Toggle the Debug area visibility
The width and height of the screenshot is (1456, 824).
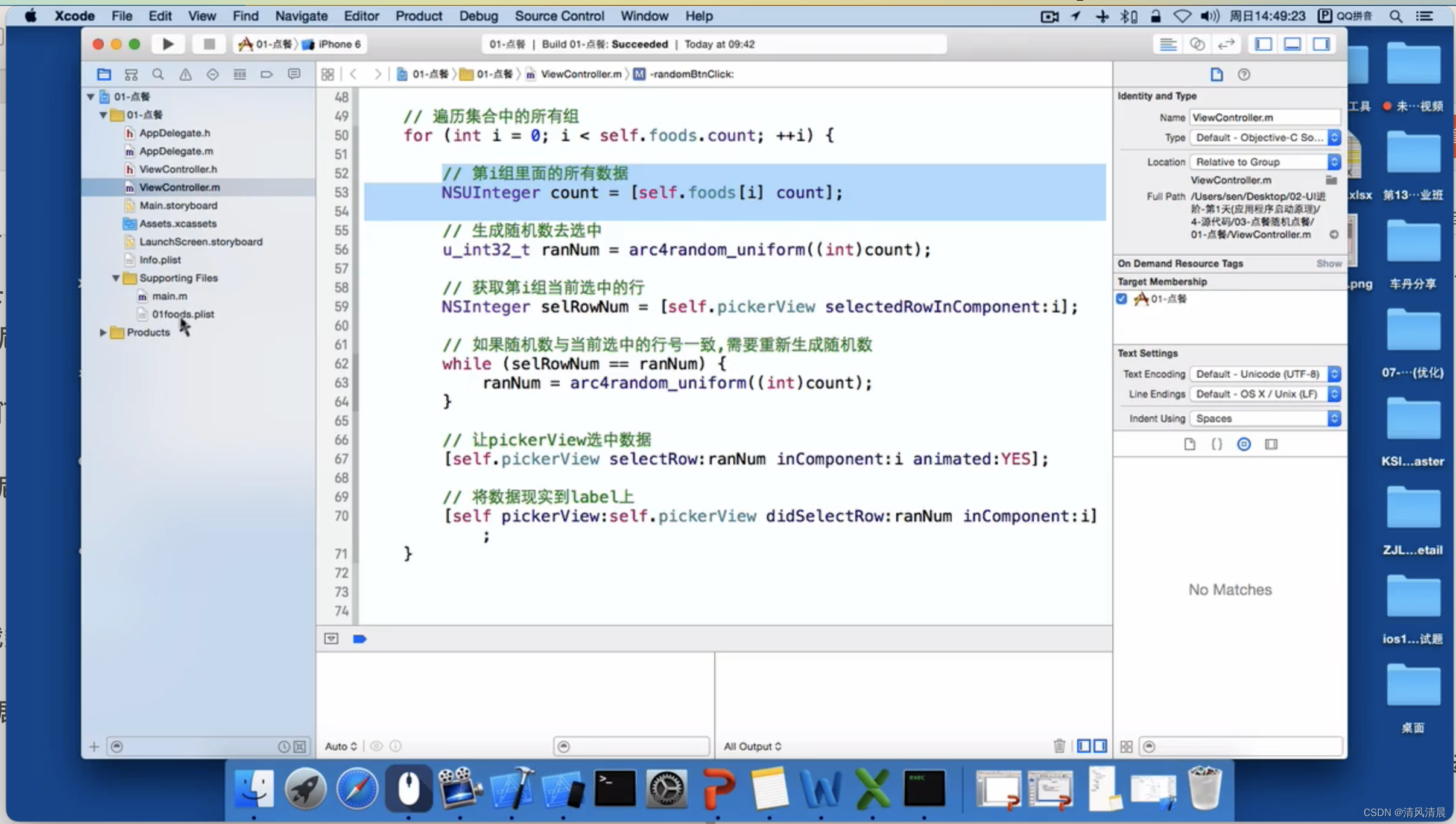(1292, 44)
